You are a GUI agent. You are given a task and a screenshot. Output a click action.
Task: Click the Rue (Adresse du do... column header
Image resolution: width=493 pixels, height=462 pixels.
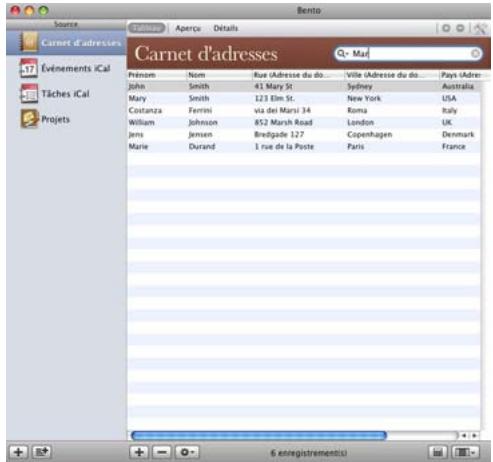tap(298, 75)
